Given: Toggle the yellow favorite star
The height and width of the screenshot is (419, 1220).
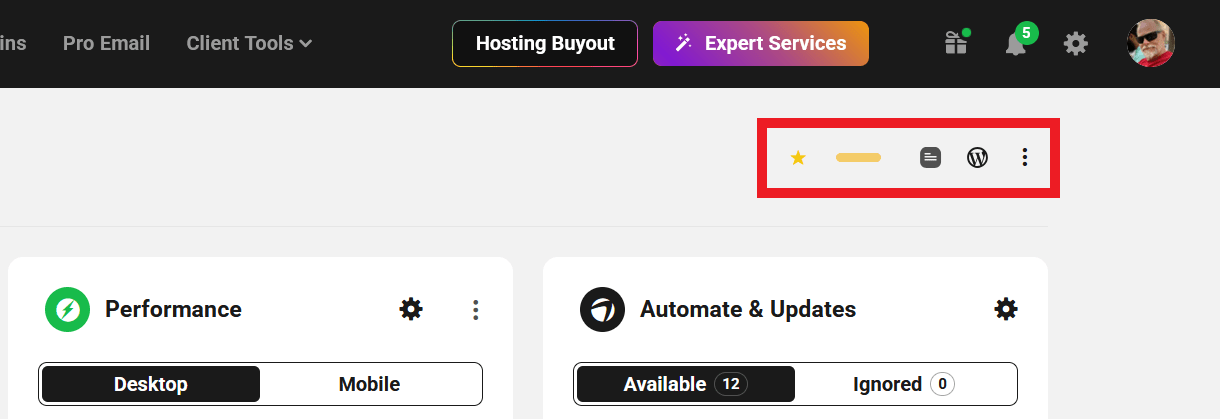Looking at the screenshot, I should pyautogui.click(x=798, y=157).
